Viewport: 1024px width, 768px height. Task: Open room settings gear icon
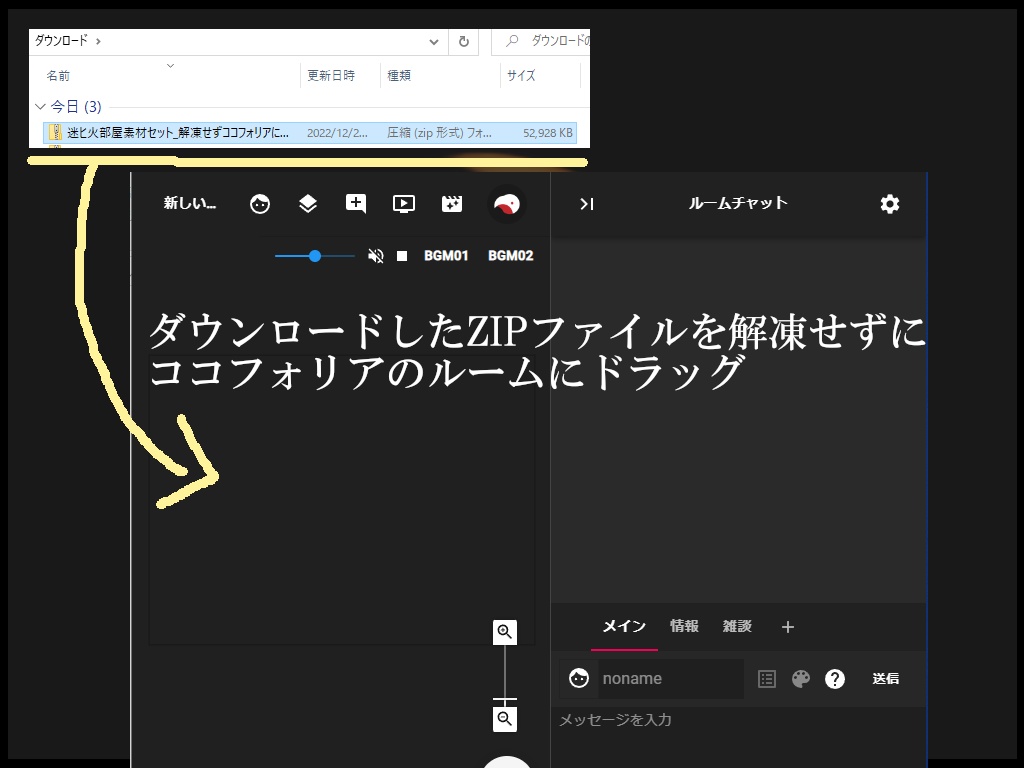889,204
